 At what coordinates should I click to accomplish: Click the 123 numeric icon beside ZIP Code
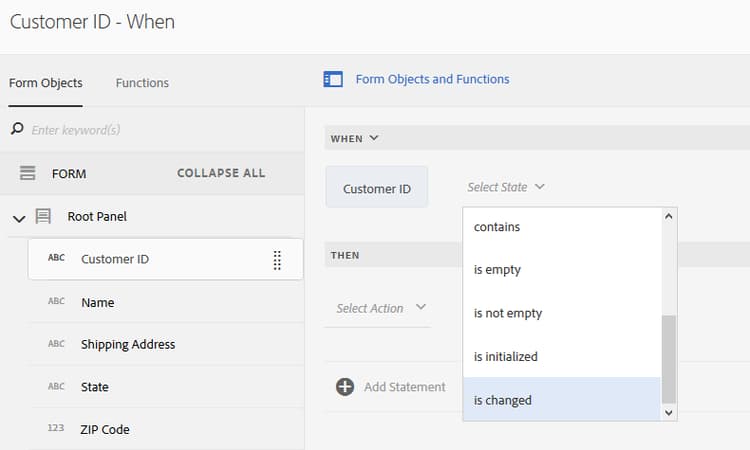pyautogui.click(x=56, y=429)
